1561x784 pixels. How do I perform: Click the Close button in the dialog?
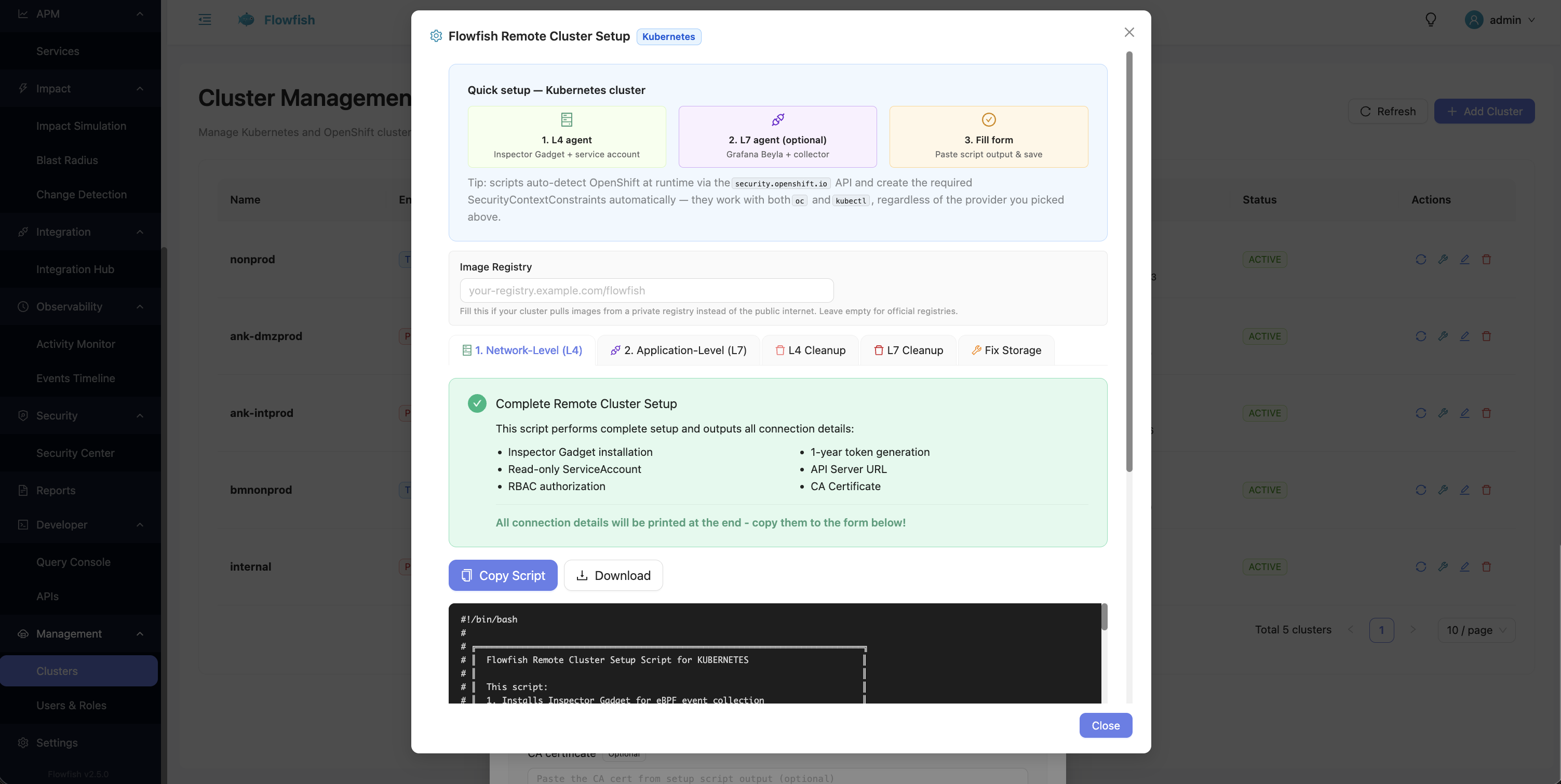tap(1105, 725)
